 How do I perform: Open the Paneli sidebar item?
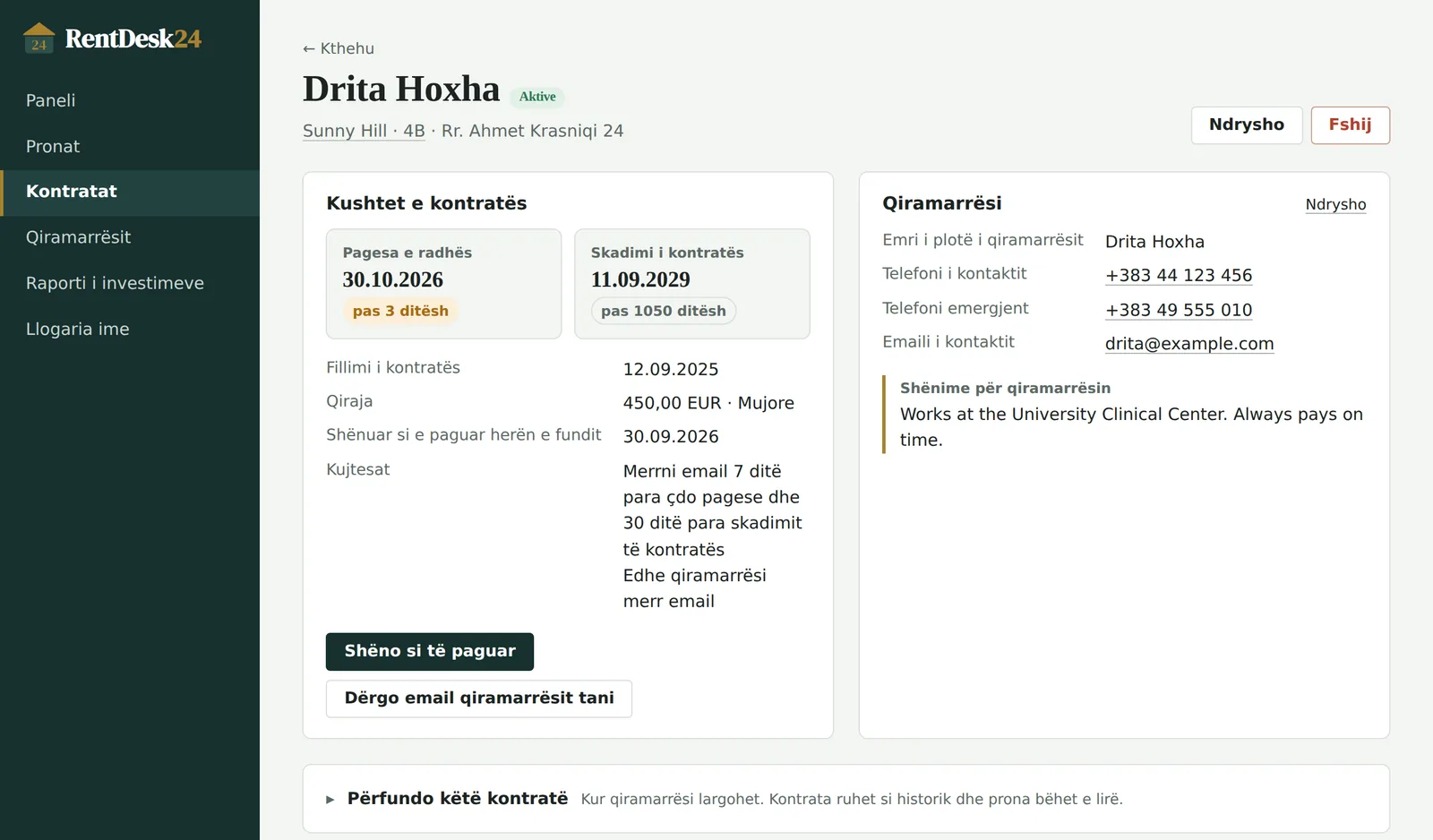130,100
